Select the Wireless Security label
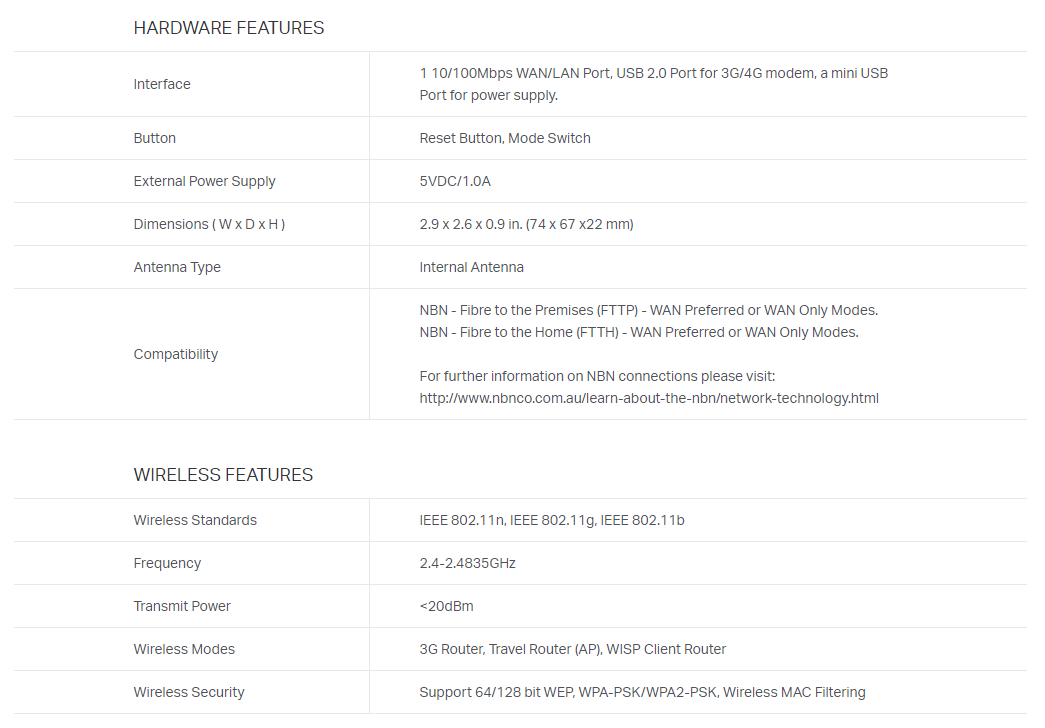 coord(189,692)
